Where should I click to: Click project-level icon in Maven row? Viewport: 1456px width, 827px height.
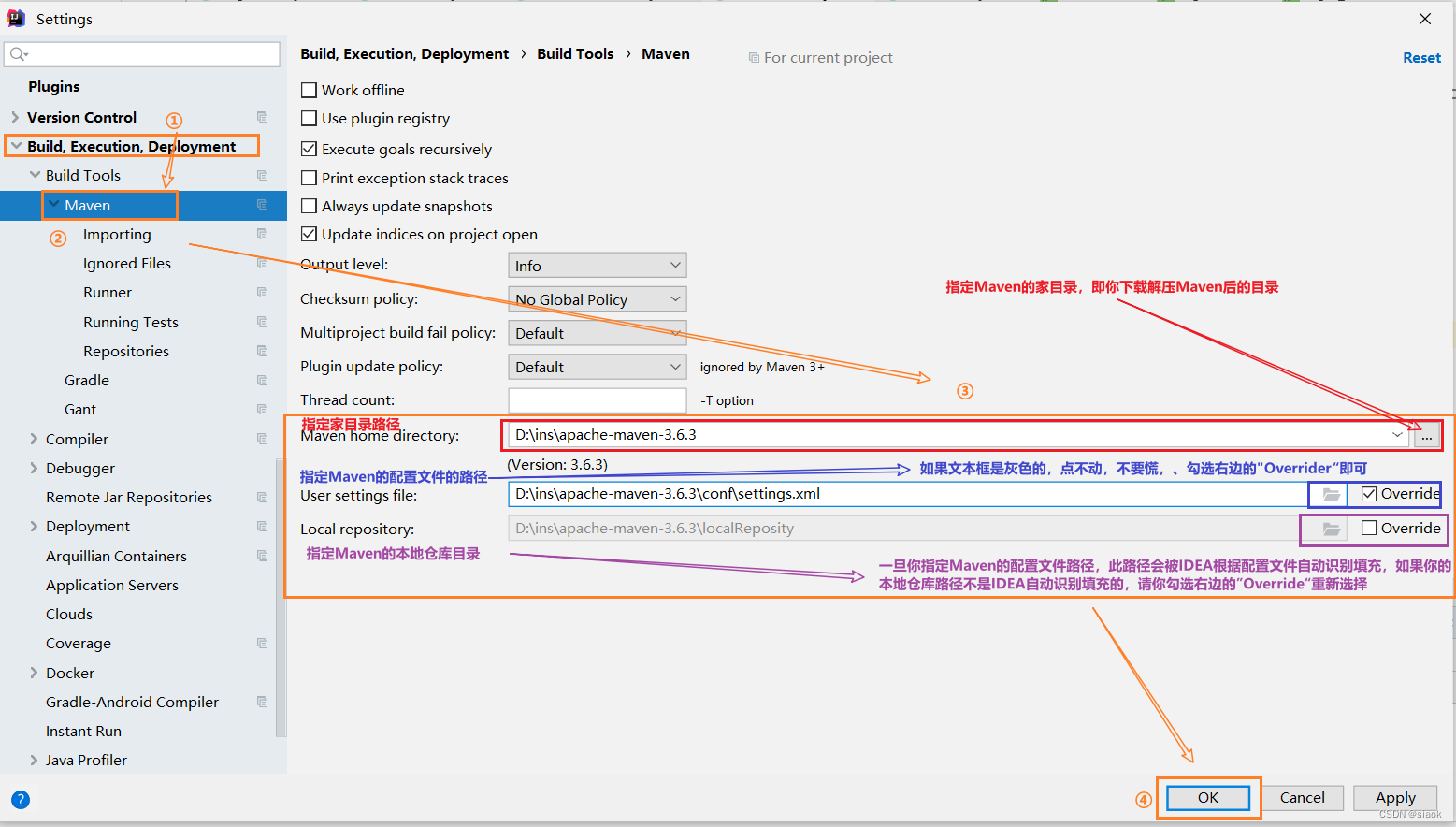coord(262,205)
